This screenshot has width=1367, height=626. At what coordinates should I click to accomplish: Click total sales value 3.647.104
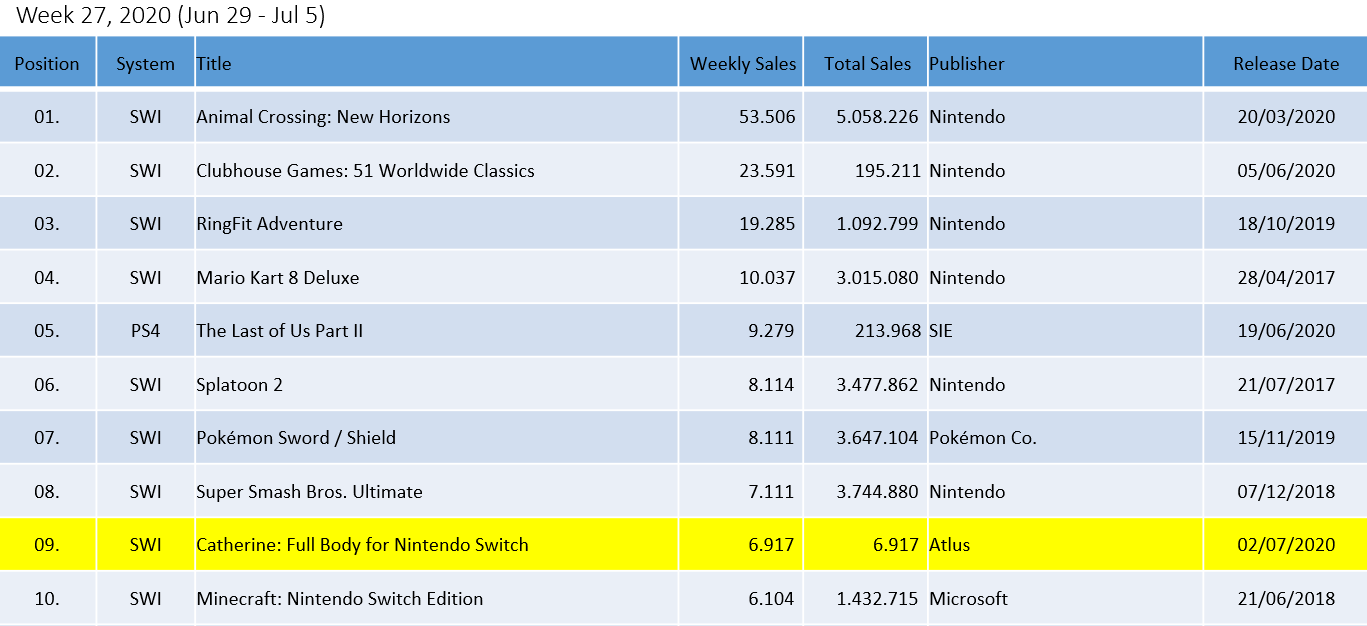click(878, 438)
